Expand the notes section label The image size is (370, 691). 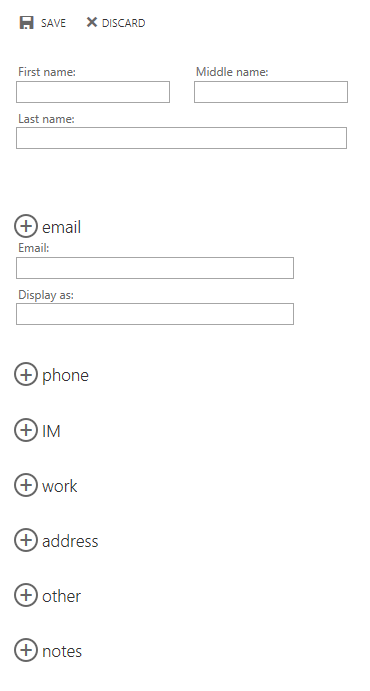62,651
